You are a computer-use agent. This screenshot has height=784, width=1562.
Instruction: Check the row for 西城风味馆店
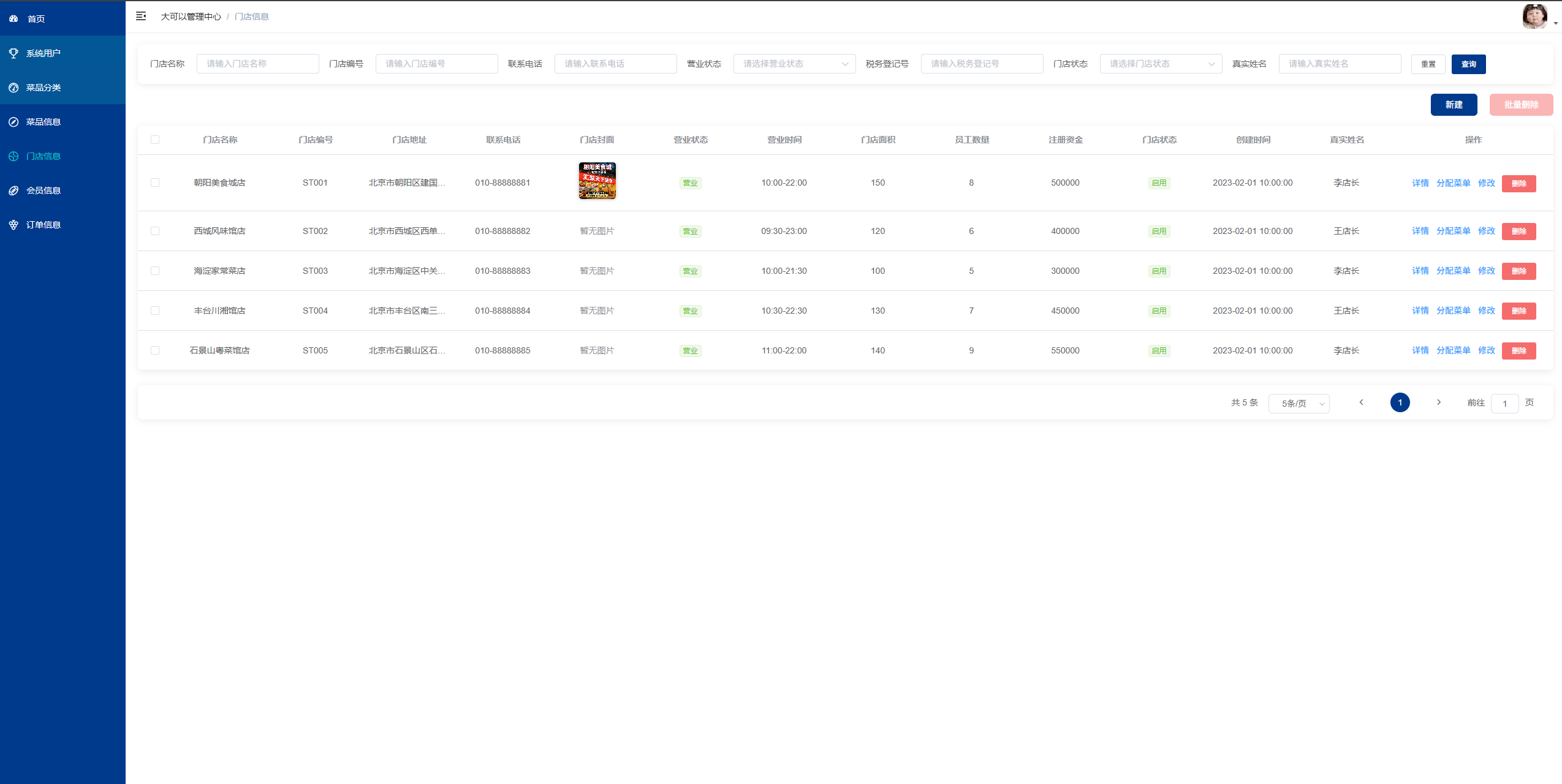coord(155,231)
